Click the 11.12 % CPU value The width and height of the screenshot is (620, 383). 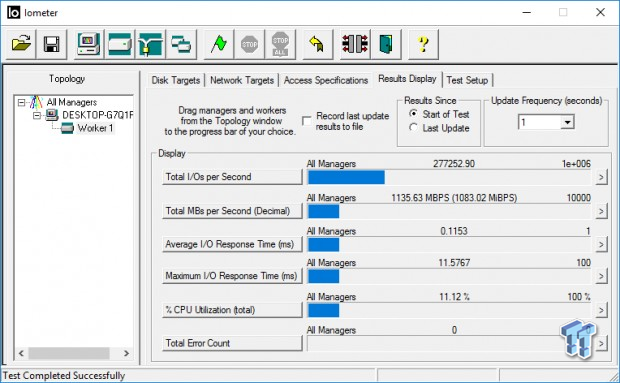click(x=454, y=296)
